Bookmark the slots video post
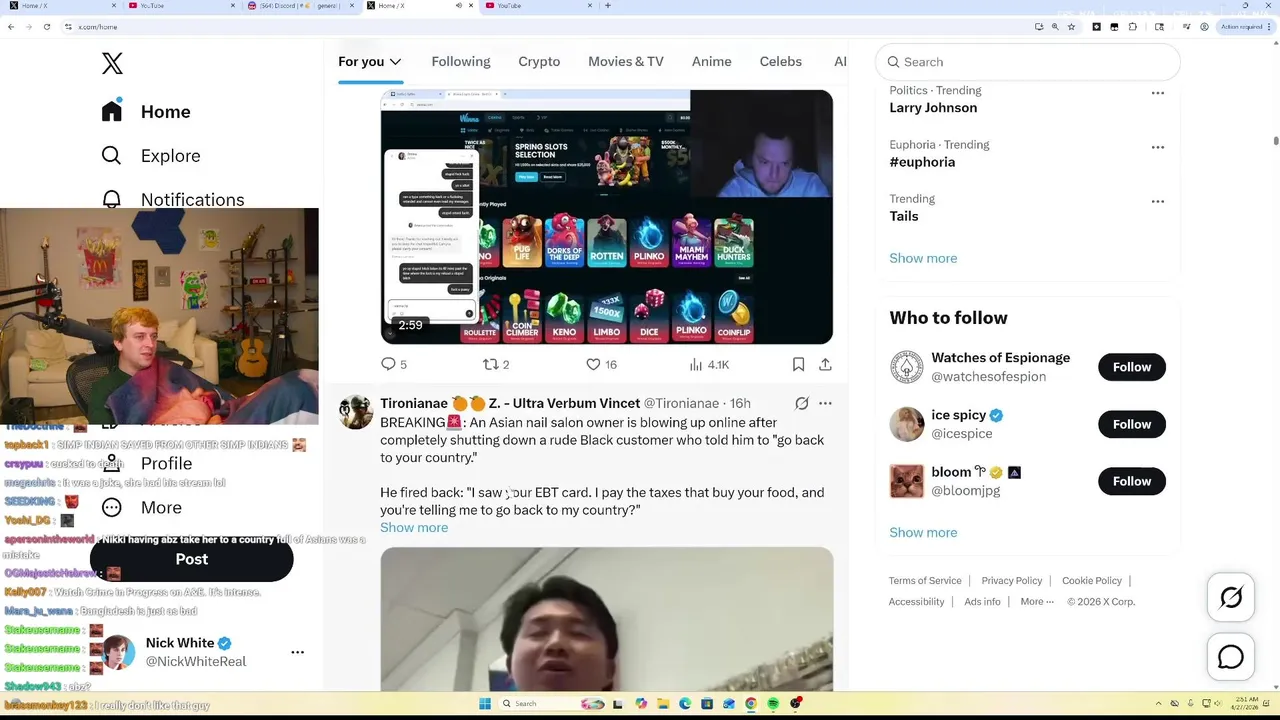The width and height of the screenshot is (1280, 720). coord(798,365)
